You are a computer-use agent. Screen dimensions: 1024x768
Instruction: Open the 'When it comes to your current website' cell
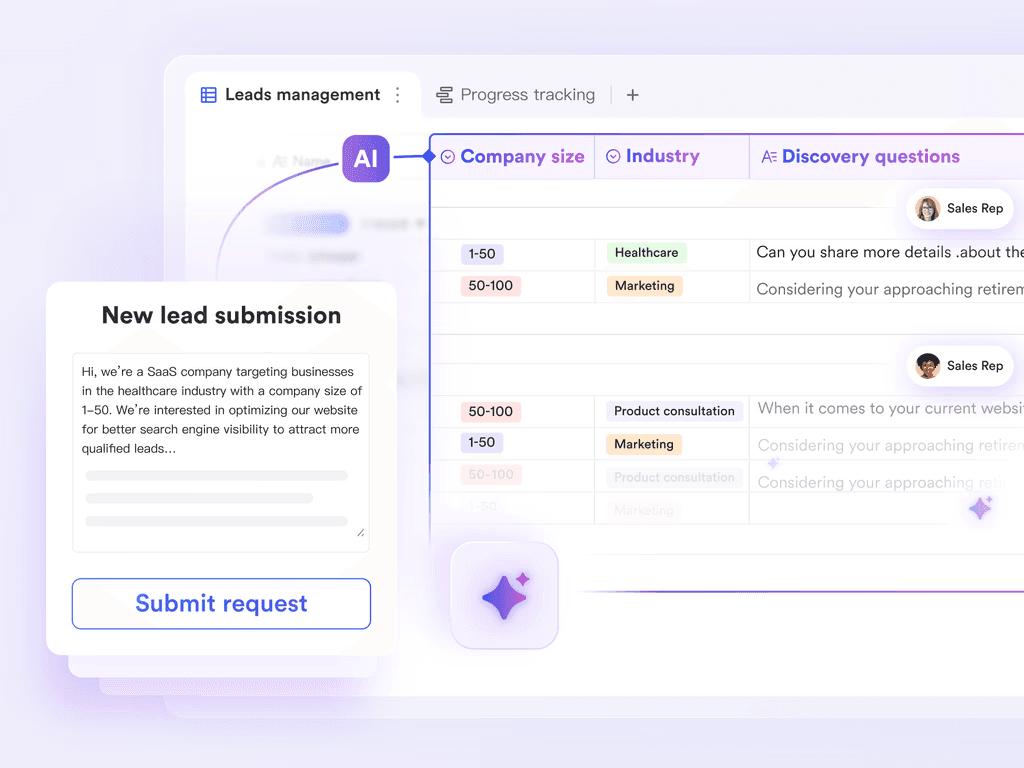889,409
